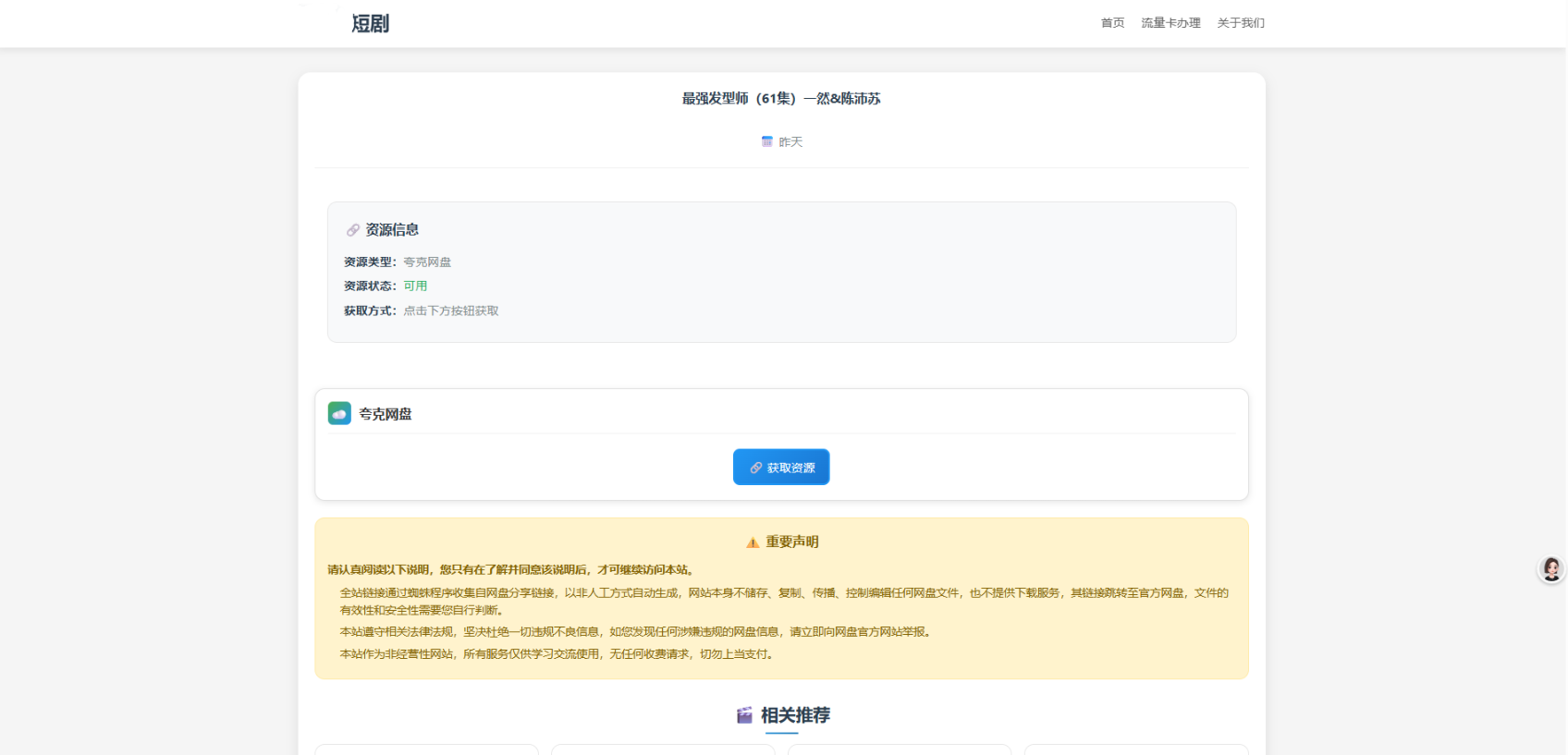Click the 点击下方按钮获取 text
The width and height of the screenshot is (1568, 755).
[451, 311]
